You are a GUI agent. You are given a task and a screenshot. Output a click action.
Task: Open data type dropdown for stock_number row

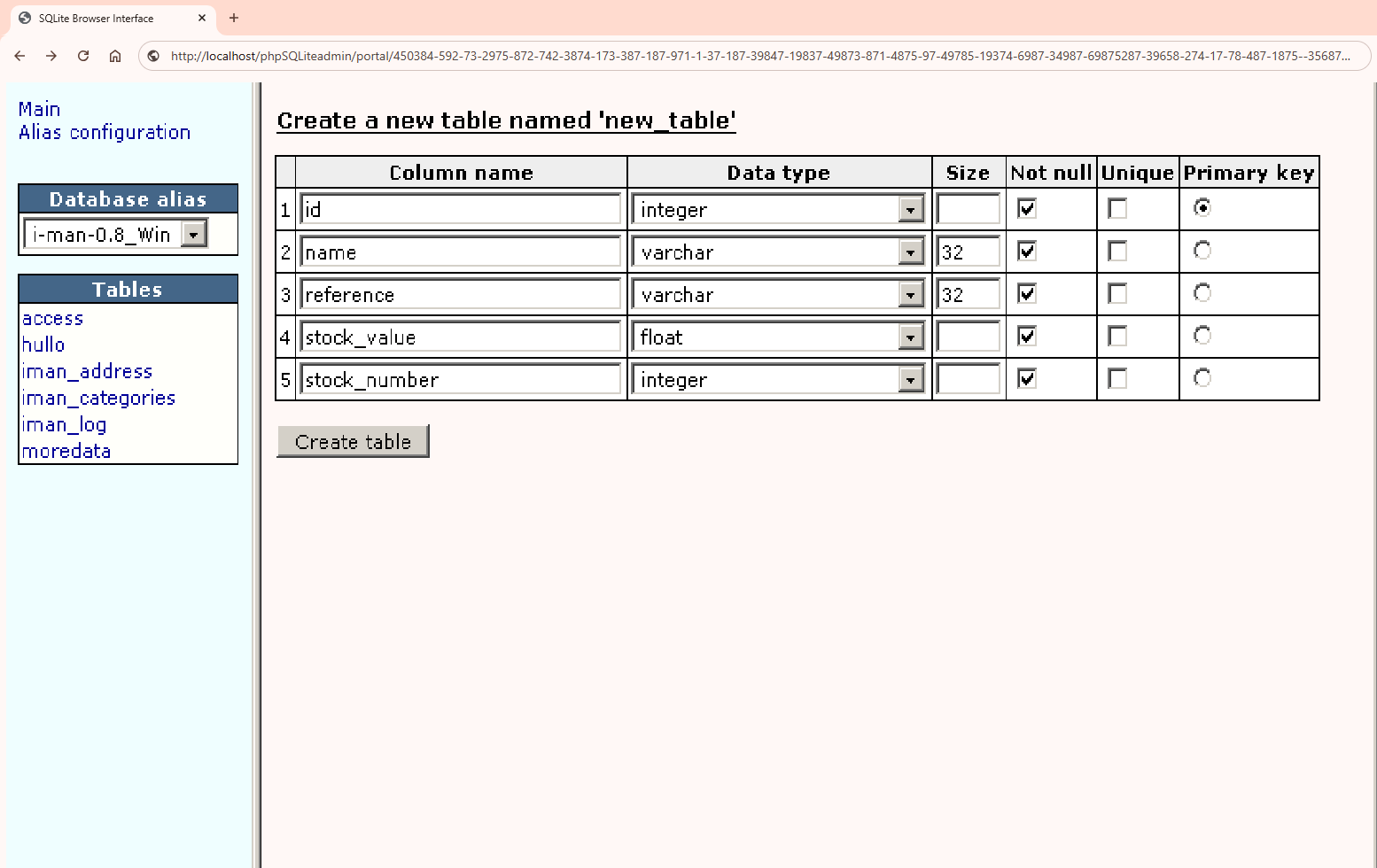(x=911, y=378)
